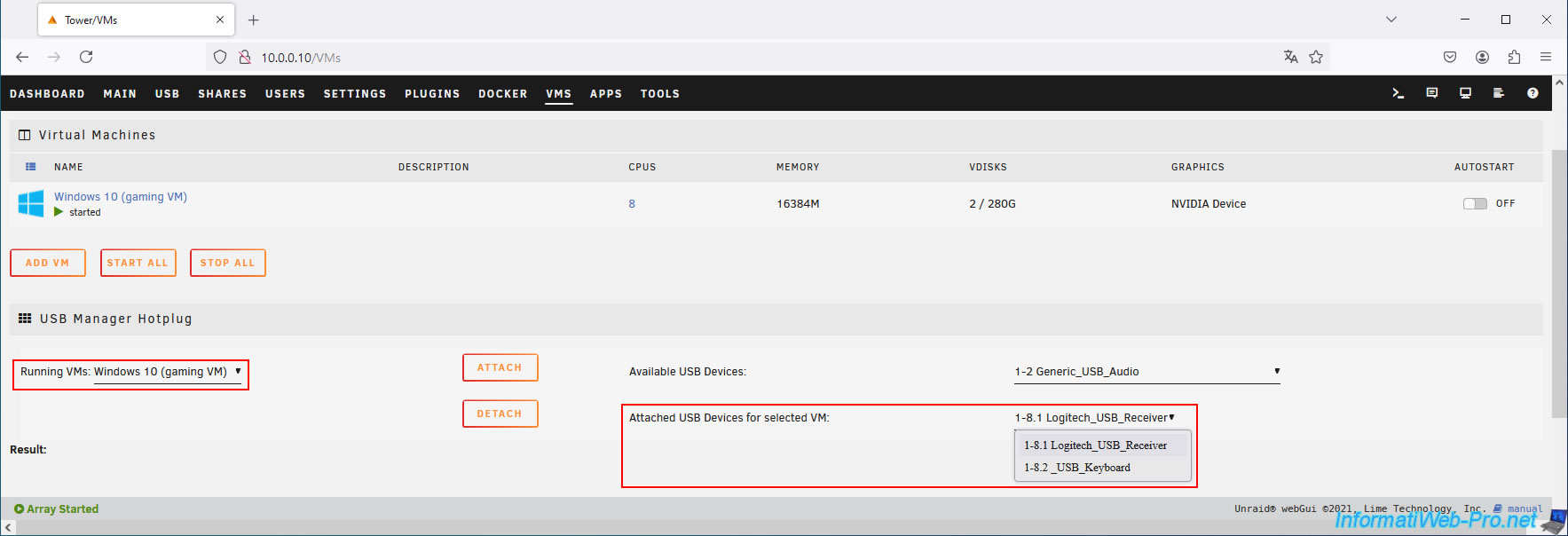Click the browser reload icon
The height and width of the screenshot is (536, 1568).
(x=86, y=57)
